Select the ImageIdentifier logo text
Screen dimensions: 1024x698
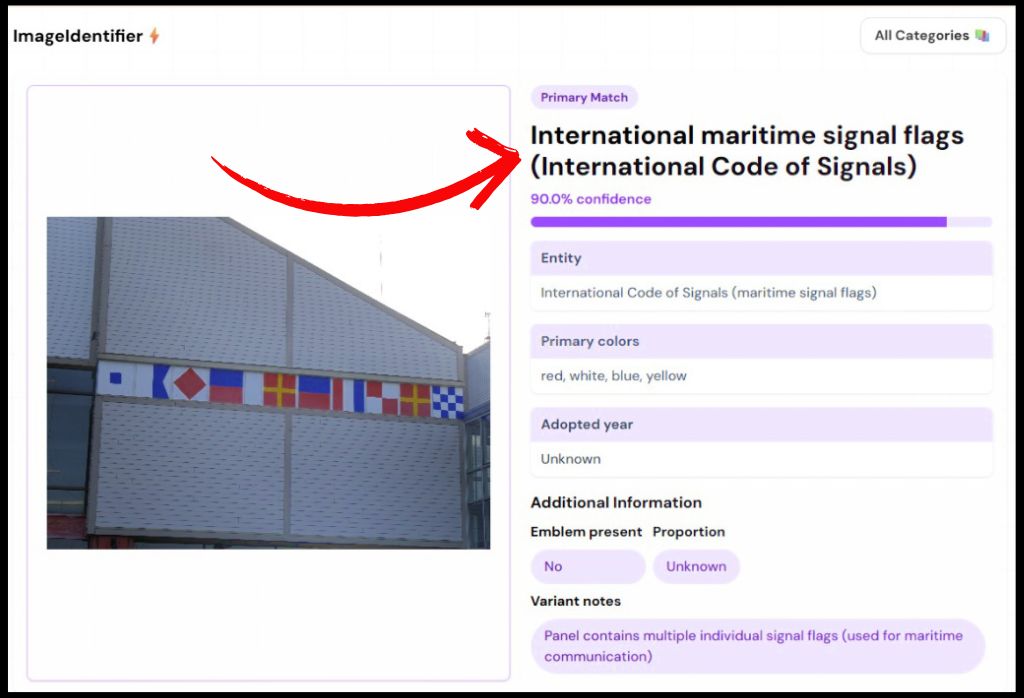75,35
